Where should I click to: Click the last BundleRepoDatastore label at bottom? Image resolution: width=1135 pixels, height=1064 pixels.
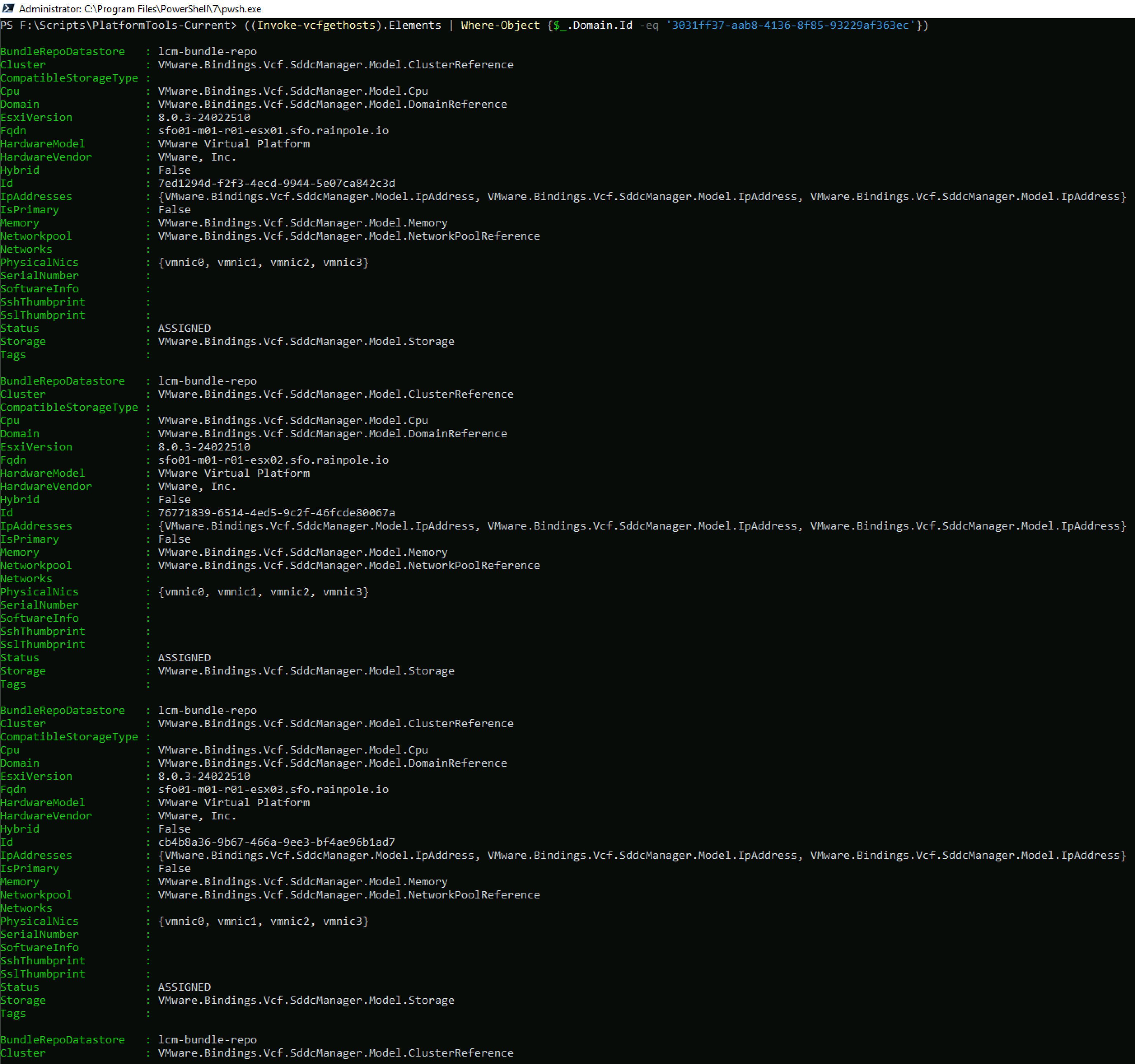pos(62,1039)
